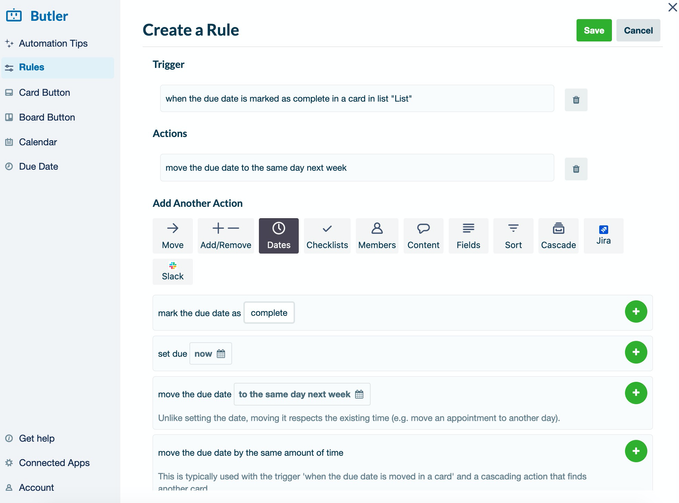Select the Cascade action category
679x503 pixels.
(558, 236)
